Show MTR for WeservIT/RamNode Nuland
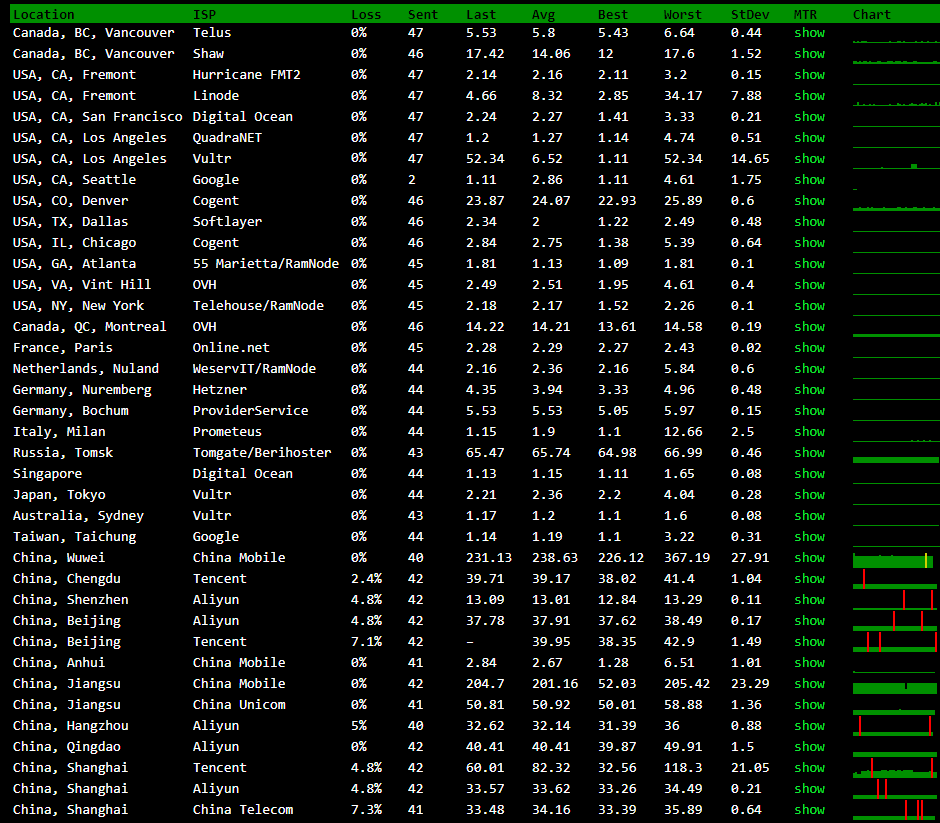This screenshot has height=823, width=940. point(809,369)
